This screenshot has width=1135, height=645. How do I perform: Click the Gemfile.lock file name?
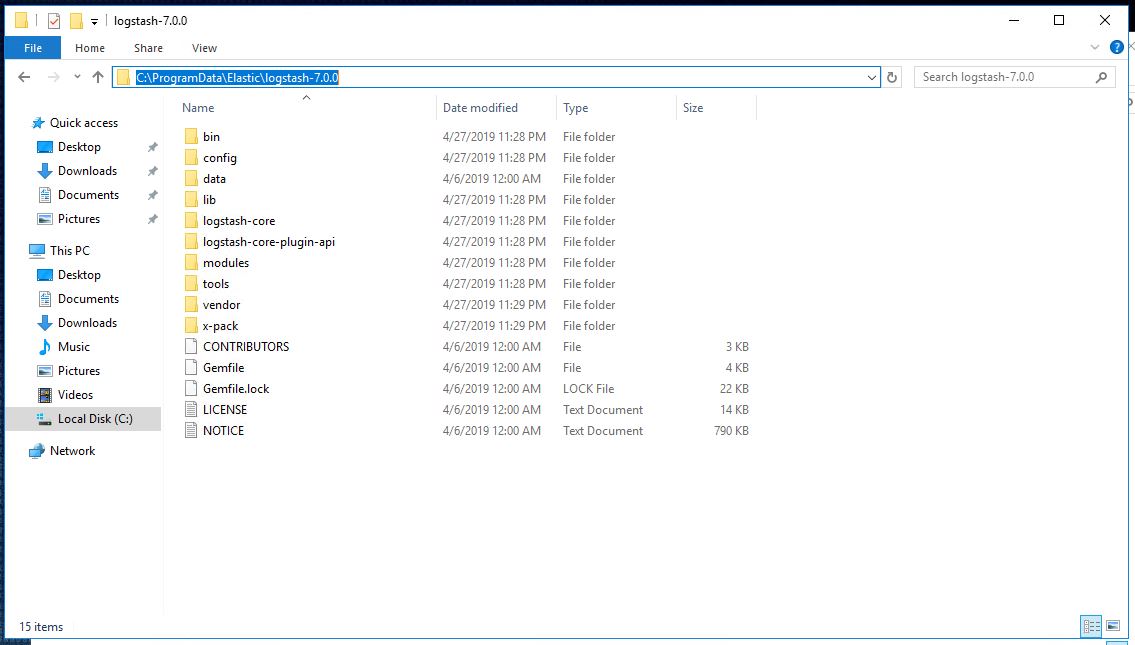coord(236,389)
